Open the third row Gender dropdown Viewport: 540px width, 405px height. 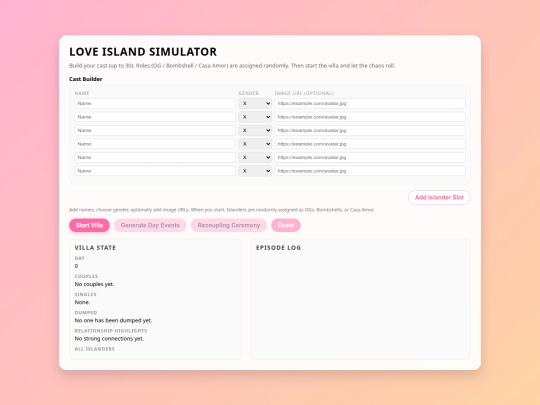coord(255,130)
